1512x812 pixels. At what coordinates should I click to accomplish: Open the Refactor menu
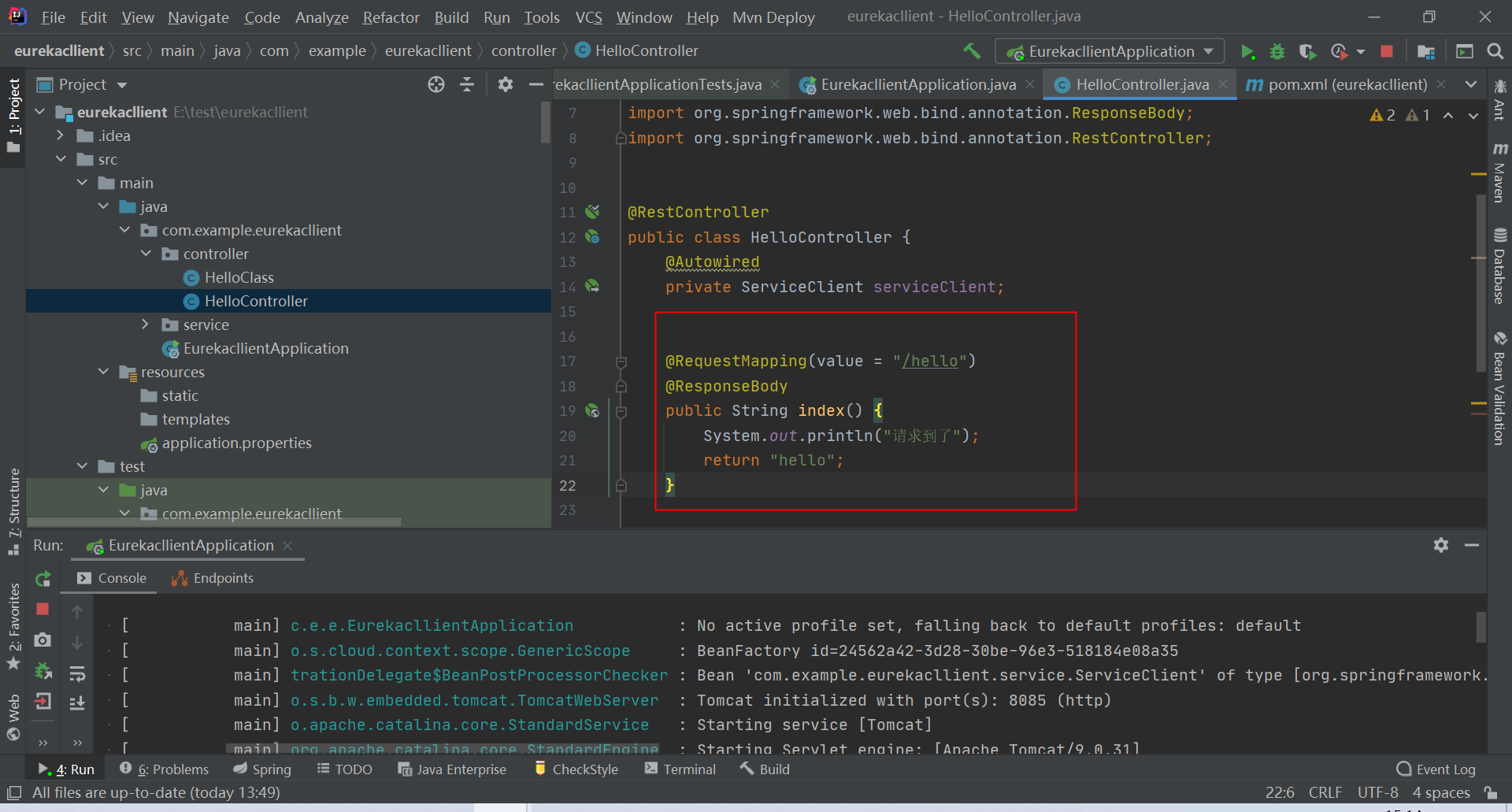(x=391, y=17)
